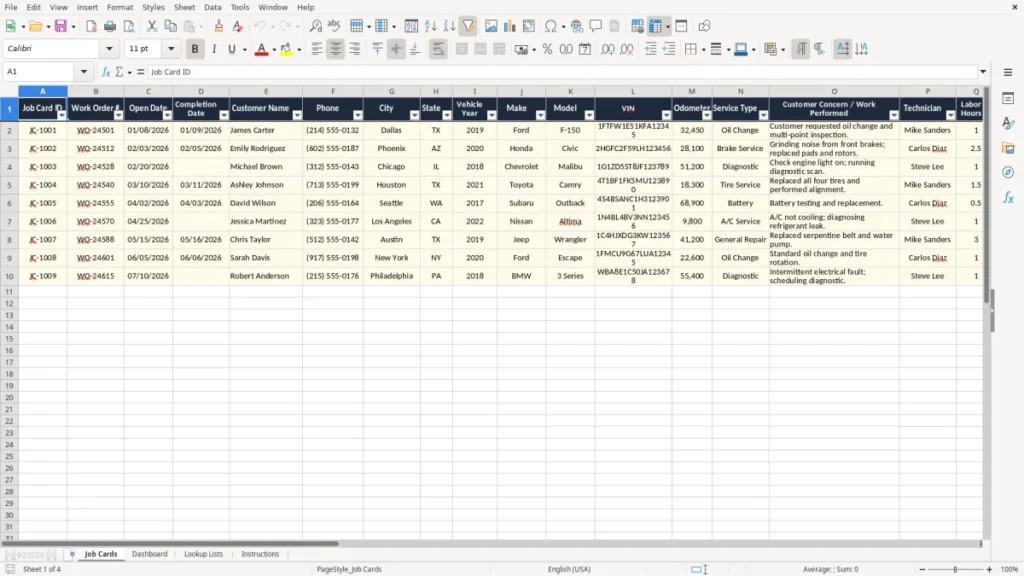Open Function Wizard fx icon
Screen dimensions: 1024x576
point(106,72)
